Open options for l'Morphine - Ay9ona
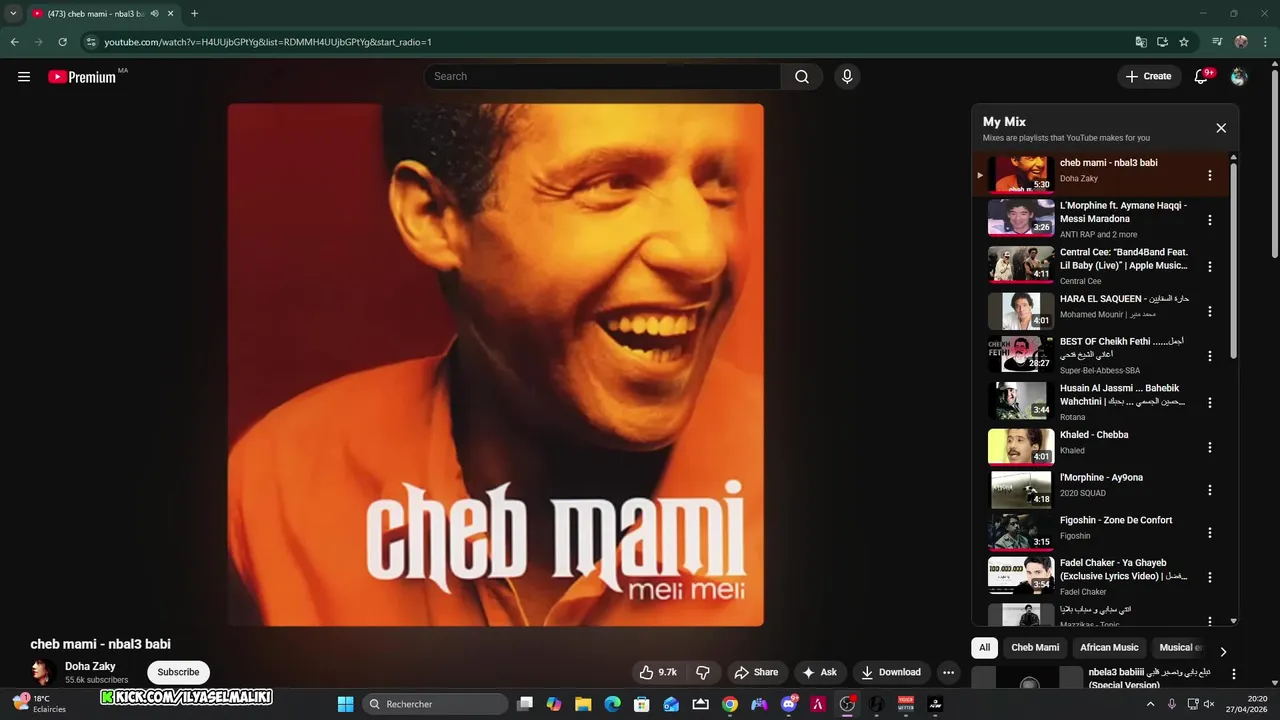The width and height of the screenshot is (1280, 720). pyautogui.click(x=1209, y=490)
